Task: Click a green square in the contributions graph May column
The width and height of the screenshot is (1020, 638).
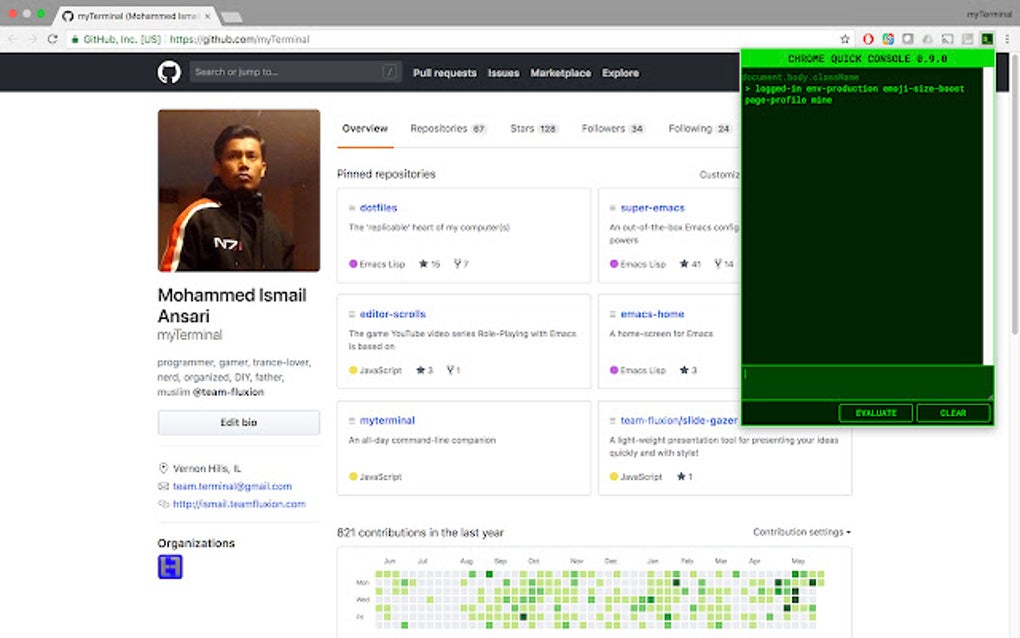Action: pos(795,574)
